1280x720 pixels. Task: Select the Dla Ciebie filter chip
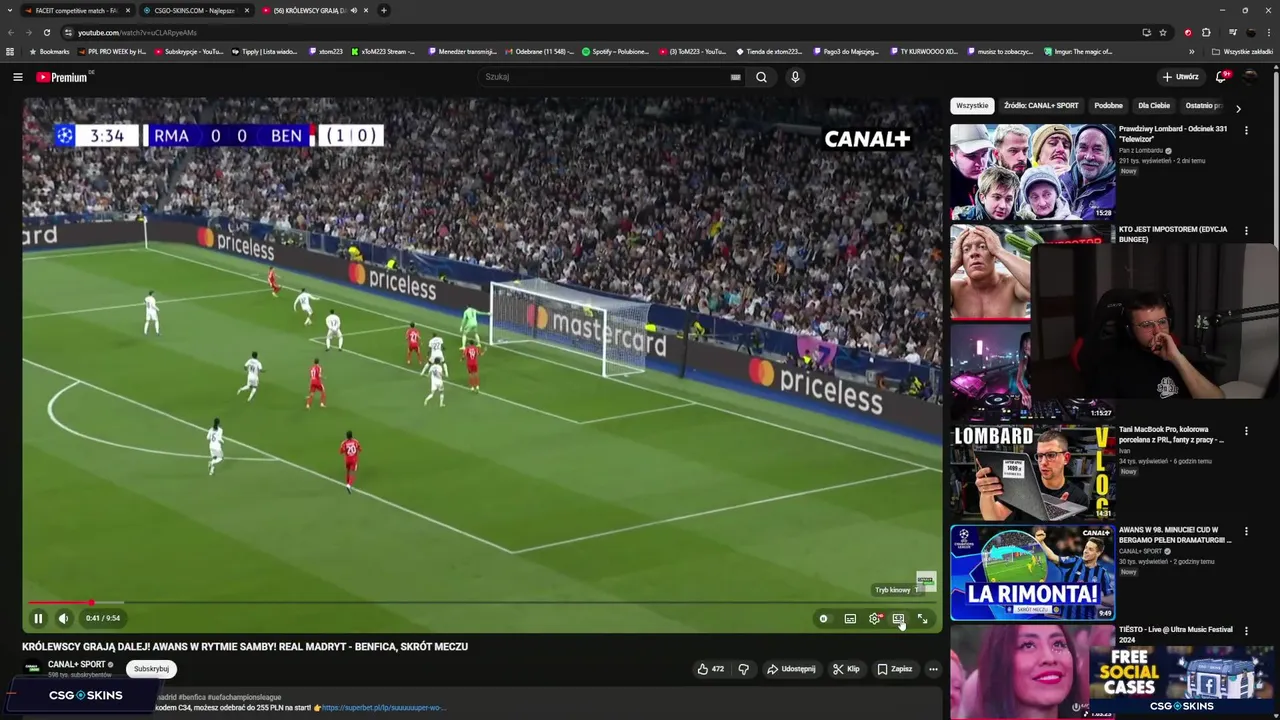pos(1154,106)
